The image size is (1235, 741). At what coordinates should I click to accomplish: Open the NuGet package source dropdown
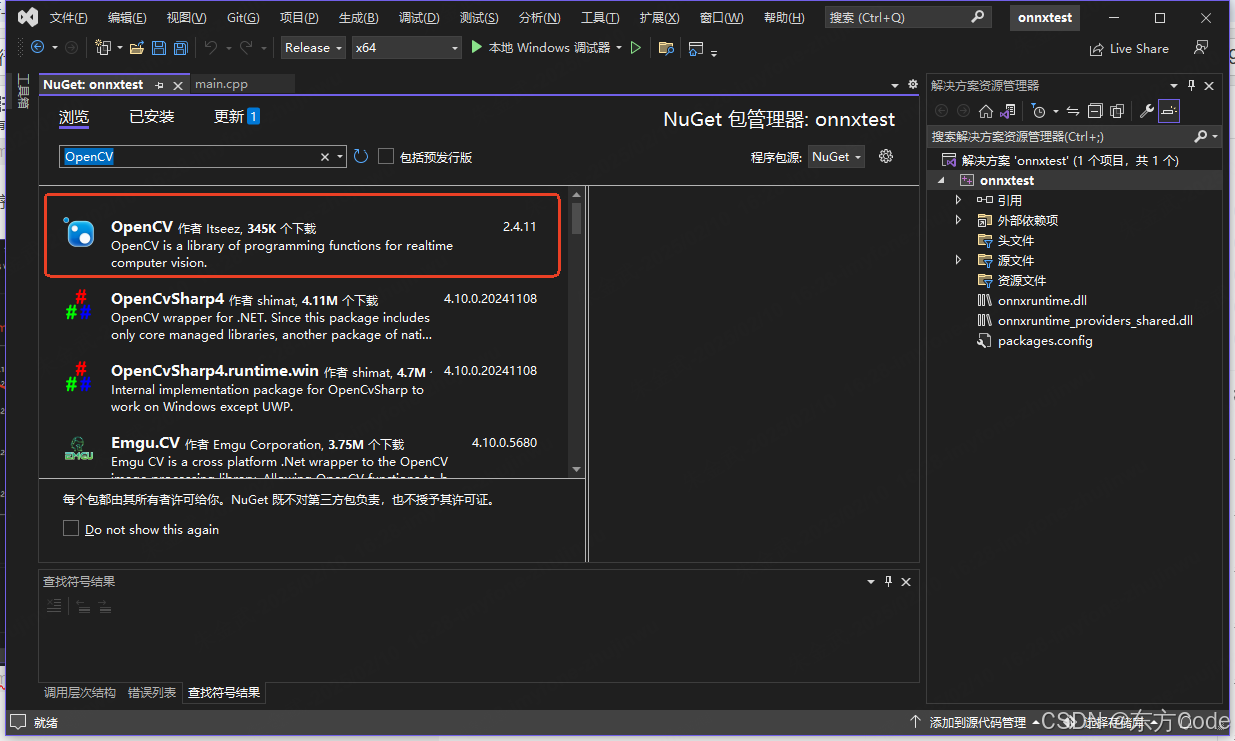coord(836,157)
